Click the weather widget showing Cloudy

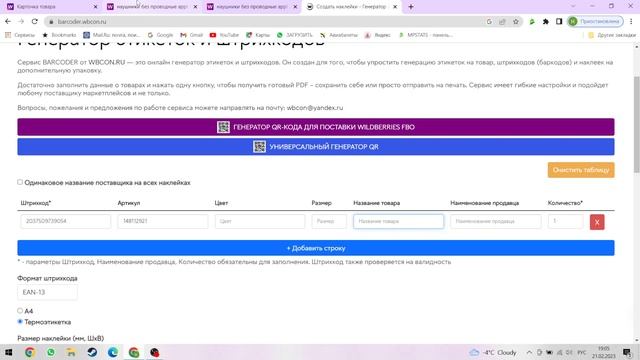(493, 352)
